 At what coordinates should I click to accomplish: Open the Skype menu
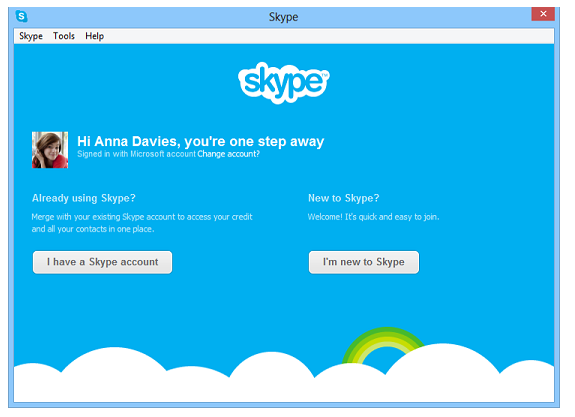coord(31,36)
